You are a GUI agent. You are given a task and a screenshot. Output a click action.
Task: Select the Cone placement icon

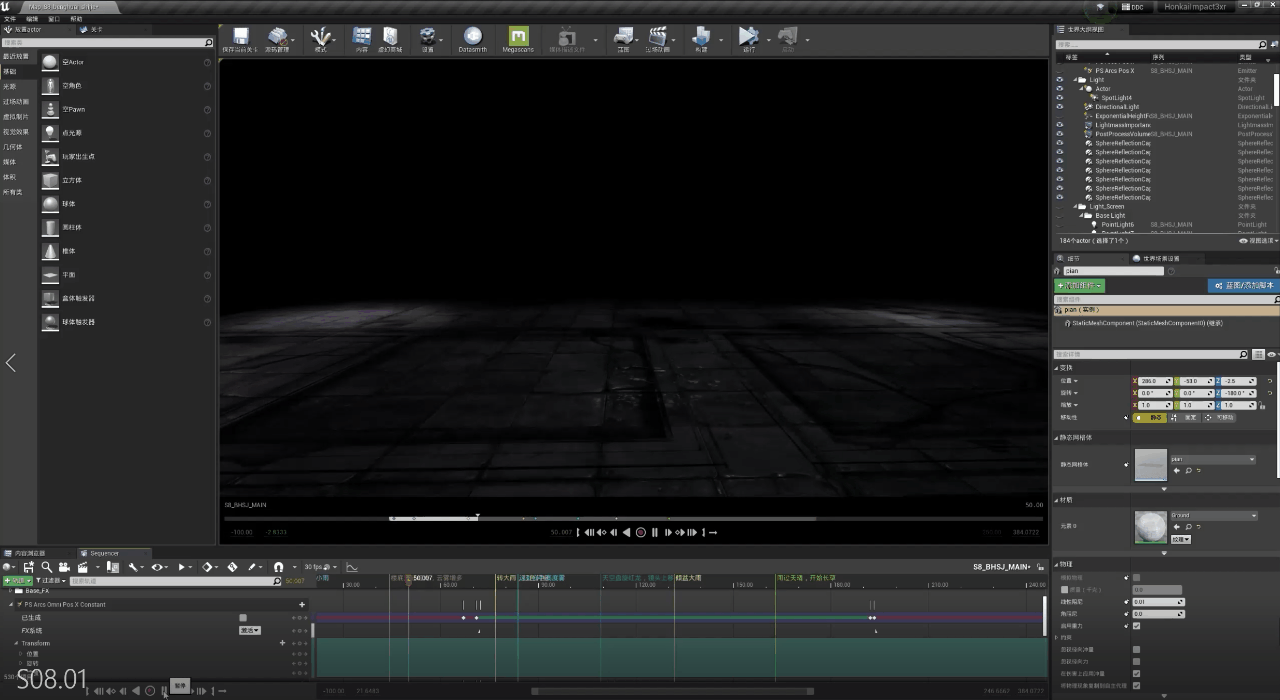click(x=50, y=251)
